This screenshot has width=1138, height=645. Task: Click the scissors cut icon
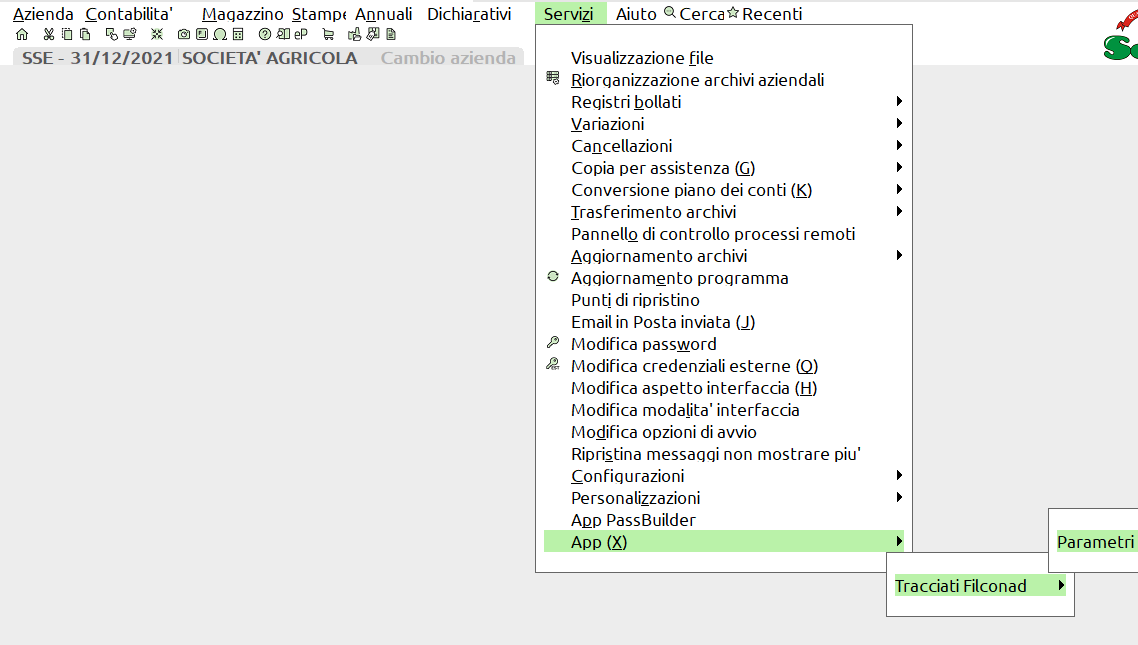tap(48, 34)
